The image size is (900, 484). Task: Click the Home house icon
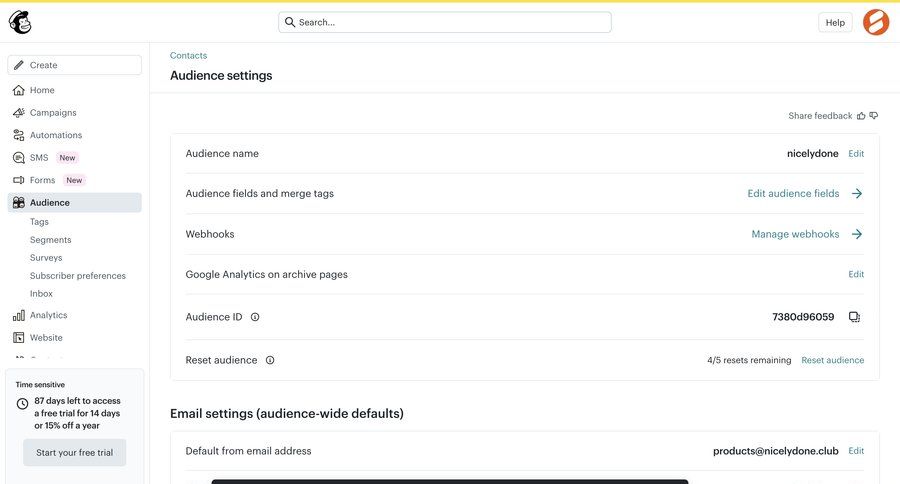pyautogui.click(x=19, y=90)
